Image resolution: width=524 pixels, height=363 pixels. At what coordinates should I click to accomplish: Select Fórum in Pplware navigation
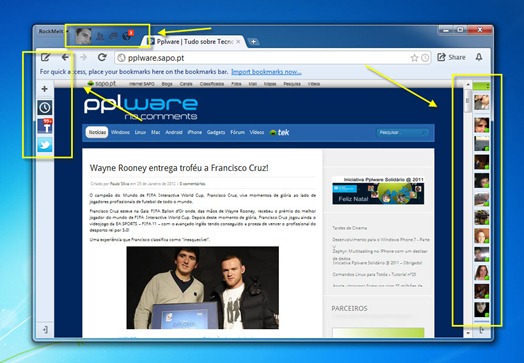[x=237, y=132]
